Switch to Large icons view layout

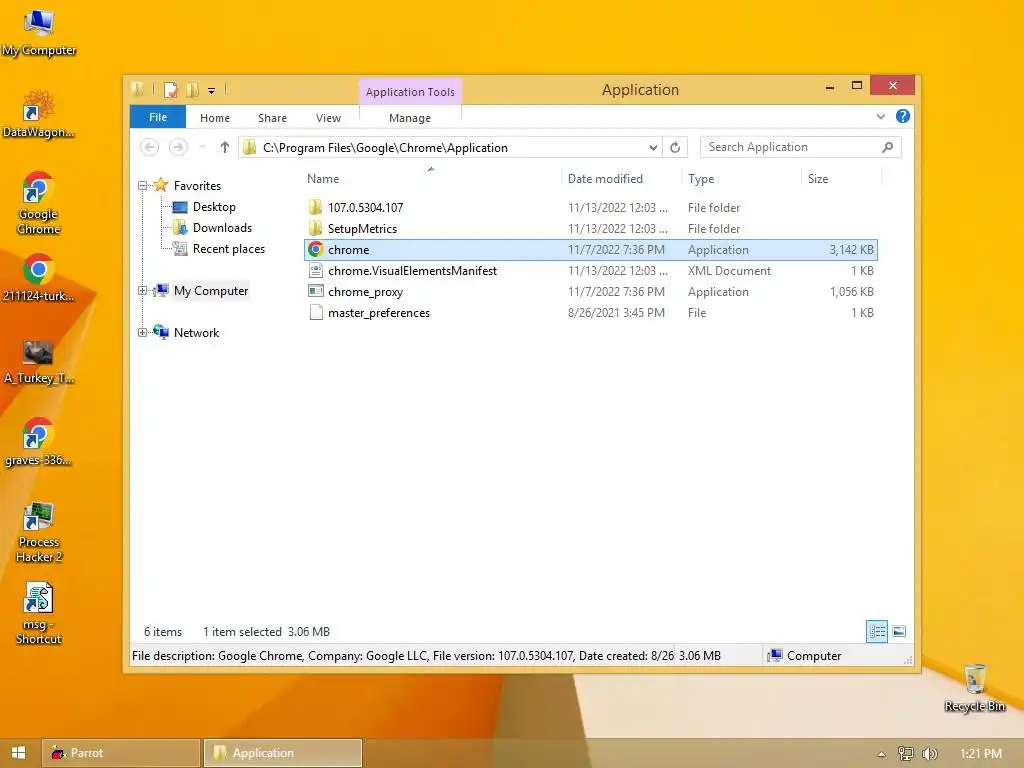point(899,632)
